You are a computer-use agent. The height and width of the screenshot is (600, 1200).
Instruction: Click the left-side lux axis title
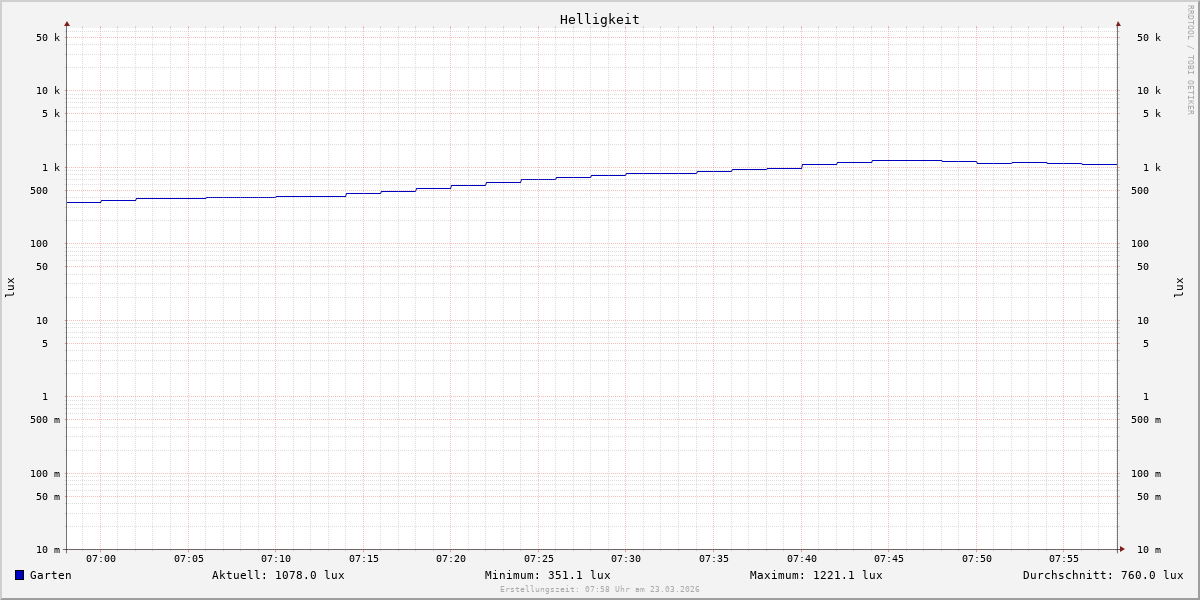[x=10, y=287]
